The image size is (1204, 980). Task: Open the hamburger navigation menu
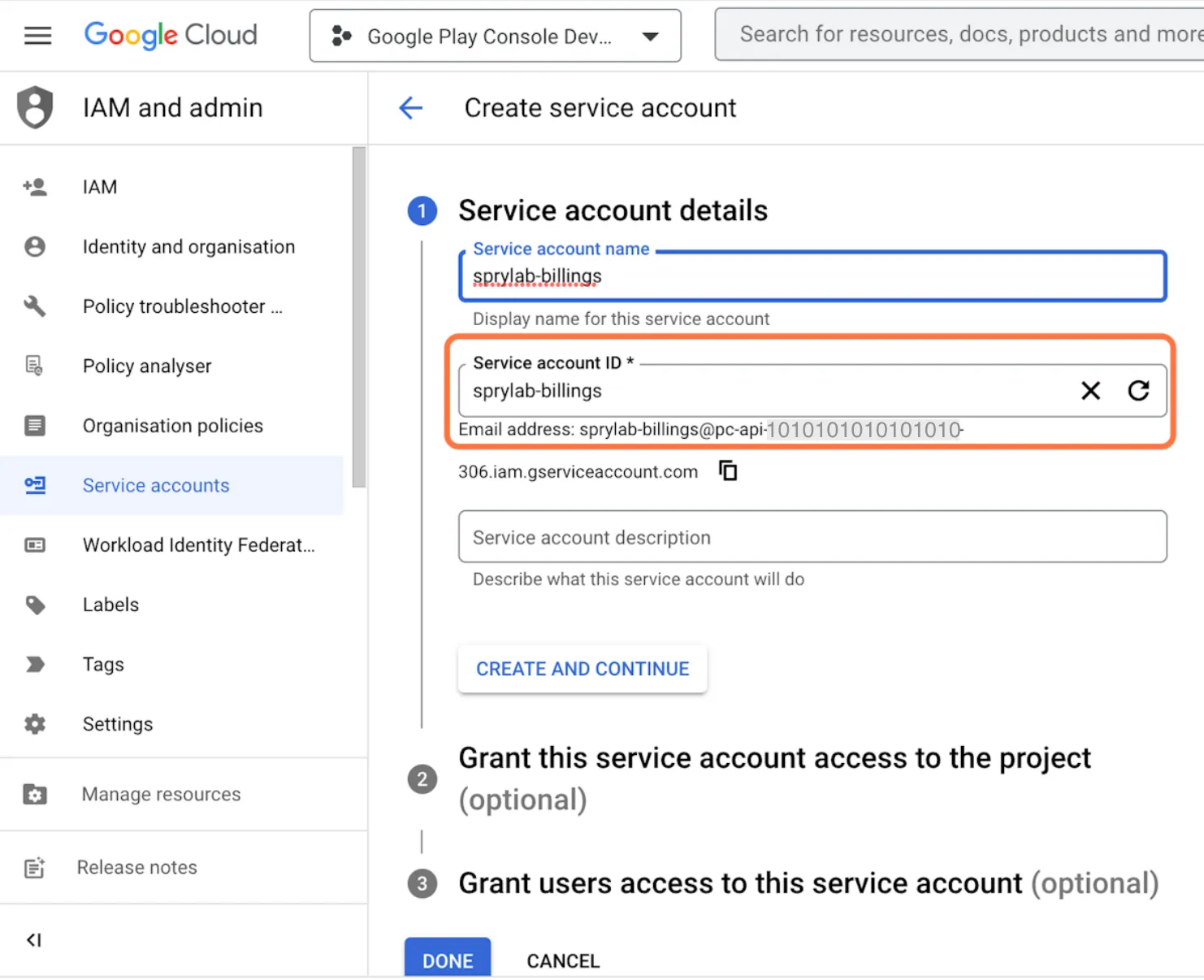pyautogui.click(x=37, y=36)
